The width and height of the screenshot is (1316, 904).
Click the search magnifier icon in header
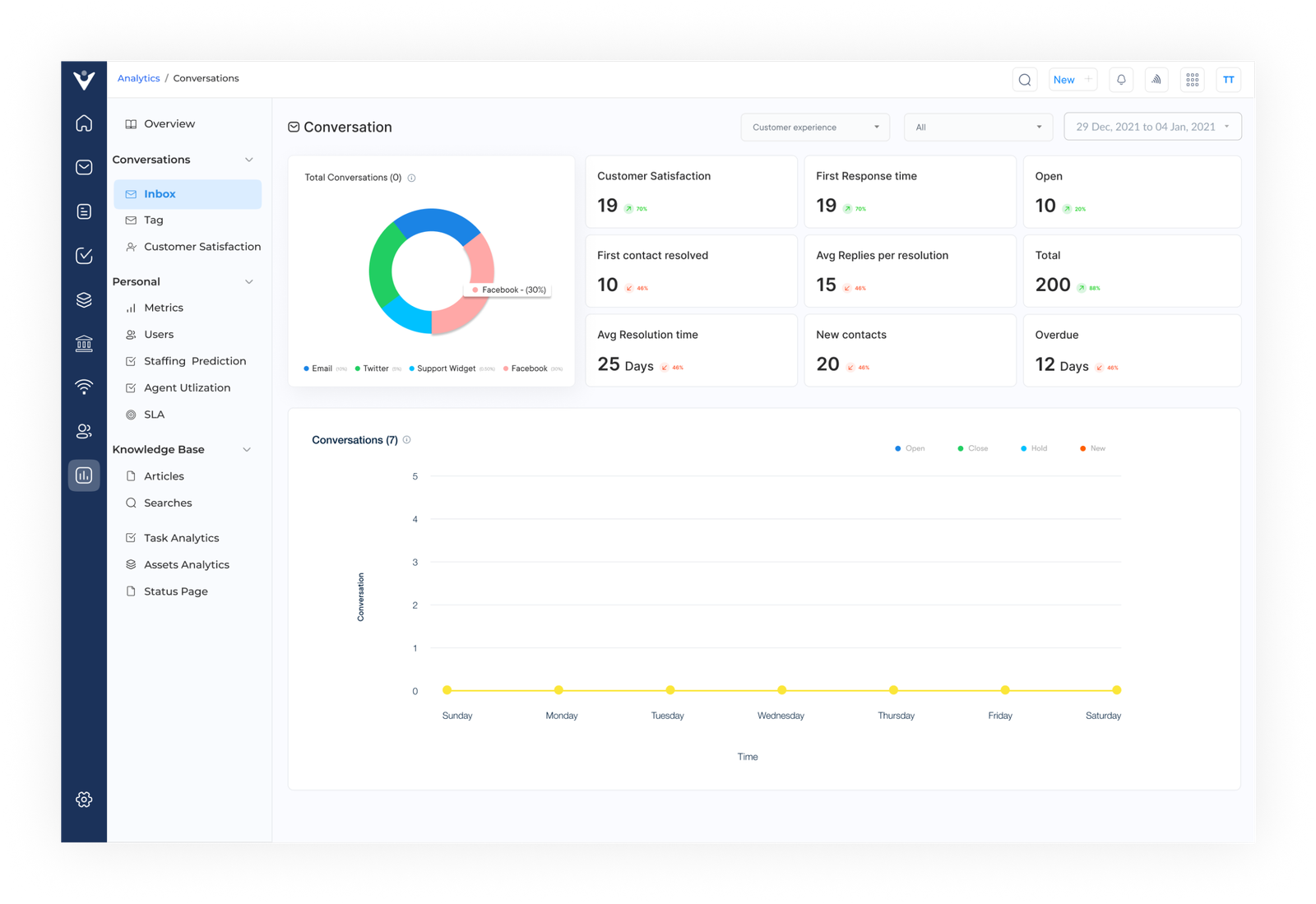click(1025, 80)
